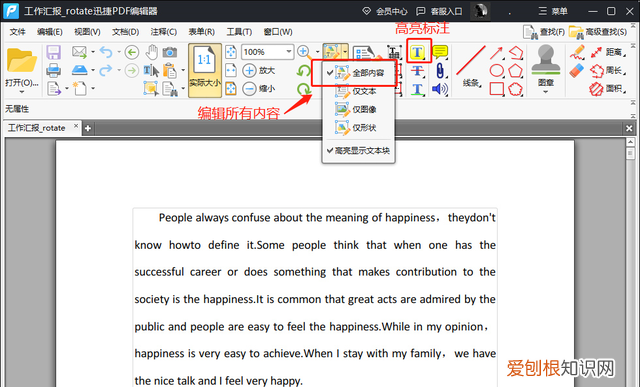Image resolution: width=640 pixels, height=387 pixels.
Task: Expand the new document dropdown arrow
Action: click(x=93, y=88)
